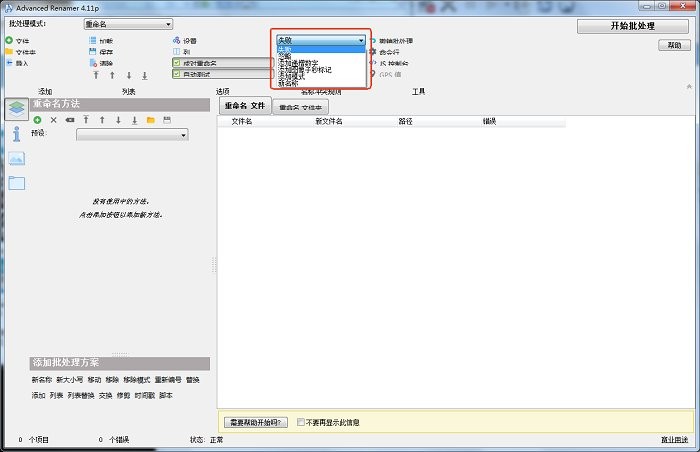
Task: Add 移除模式 batch method
Action: [x=137, y=380]
